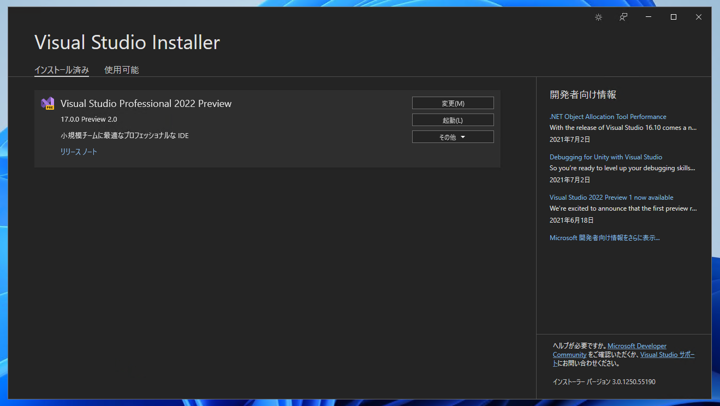Click the Visual Studio Installer title heading
Viewport: 720px width, 406px height.
pyautogui.click(x=127, y=42)
